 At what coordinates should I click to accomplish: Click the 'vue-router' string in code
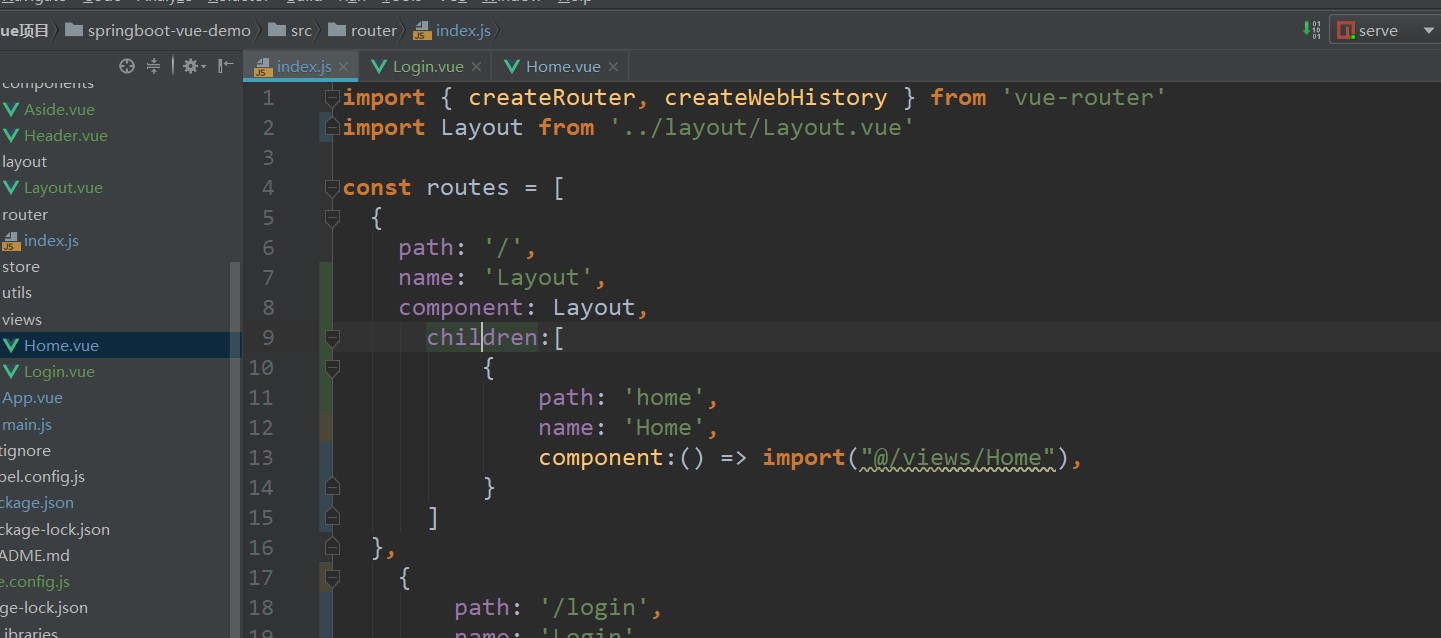(x=1084, y=98)
